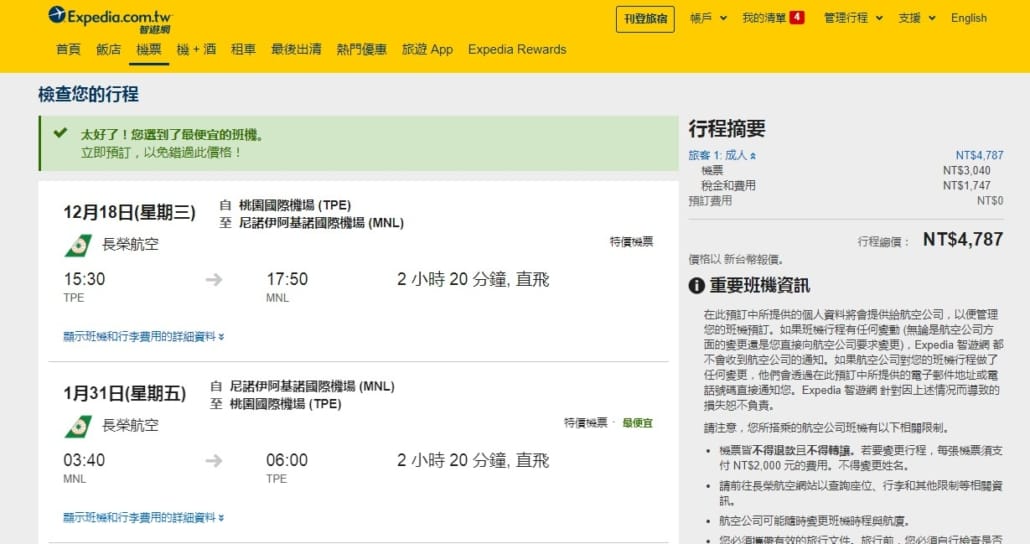The width and height of the screenshot is (1030, 544).
Task: Expand the 帳戶 dropdown menu
Action: click(x=708, y=18)
